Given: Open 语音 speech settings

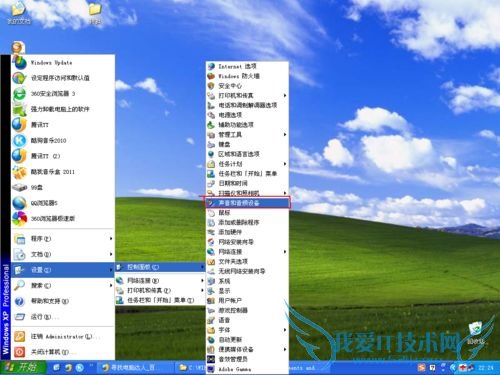Looking at the screenshot, I should (247, 320).
